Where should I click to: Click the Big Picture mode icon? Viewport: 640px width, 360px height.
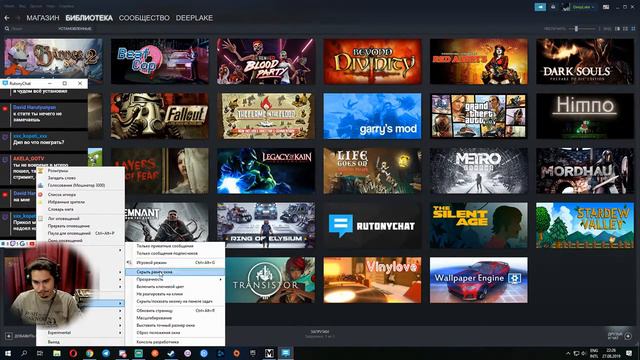point(606,7)
